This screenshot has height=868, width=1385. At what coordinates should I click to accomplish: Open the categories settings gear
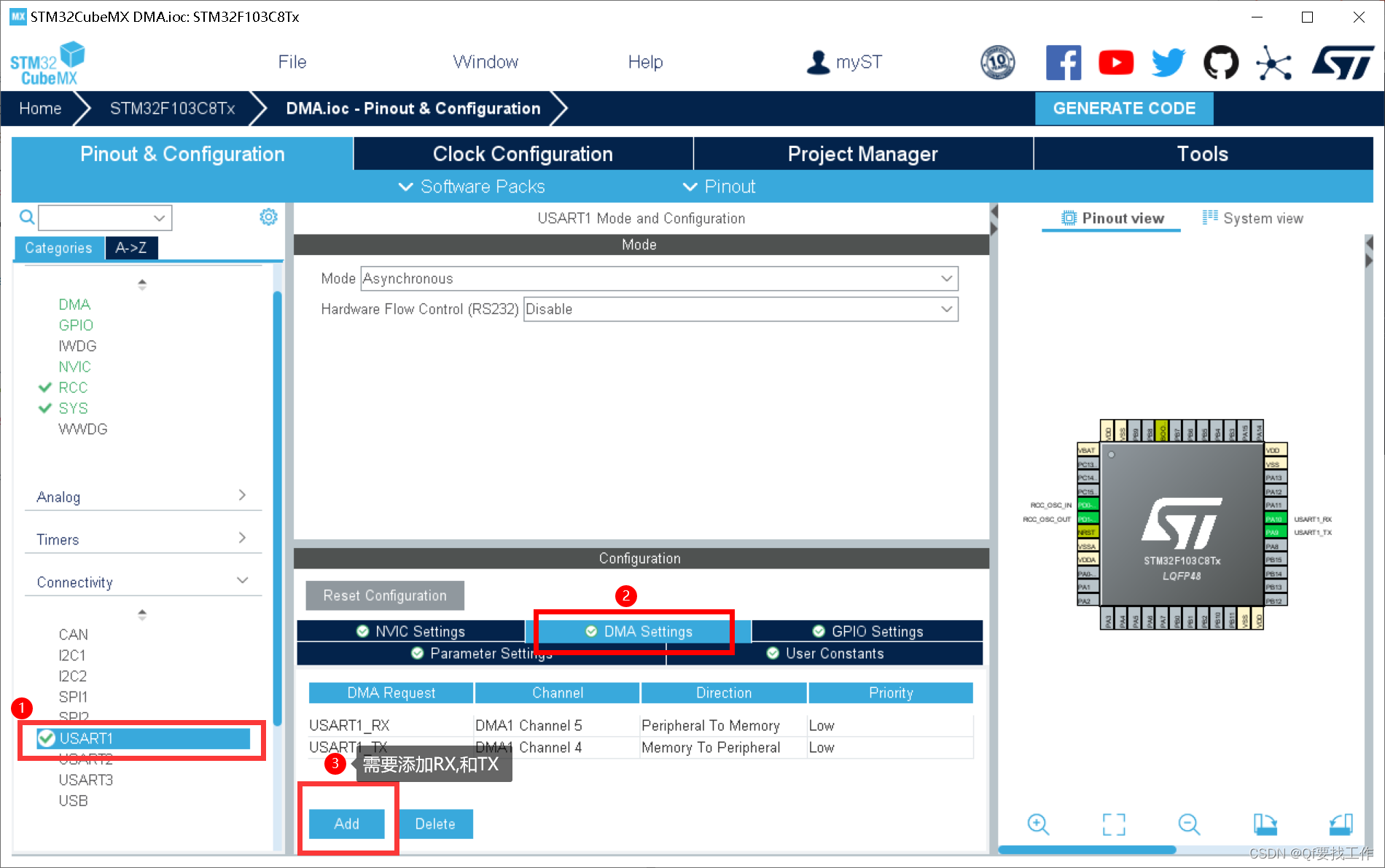(x=268, y=217)
